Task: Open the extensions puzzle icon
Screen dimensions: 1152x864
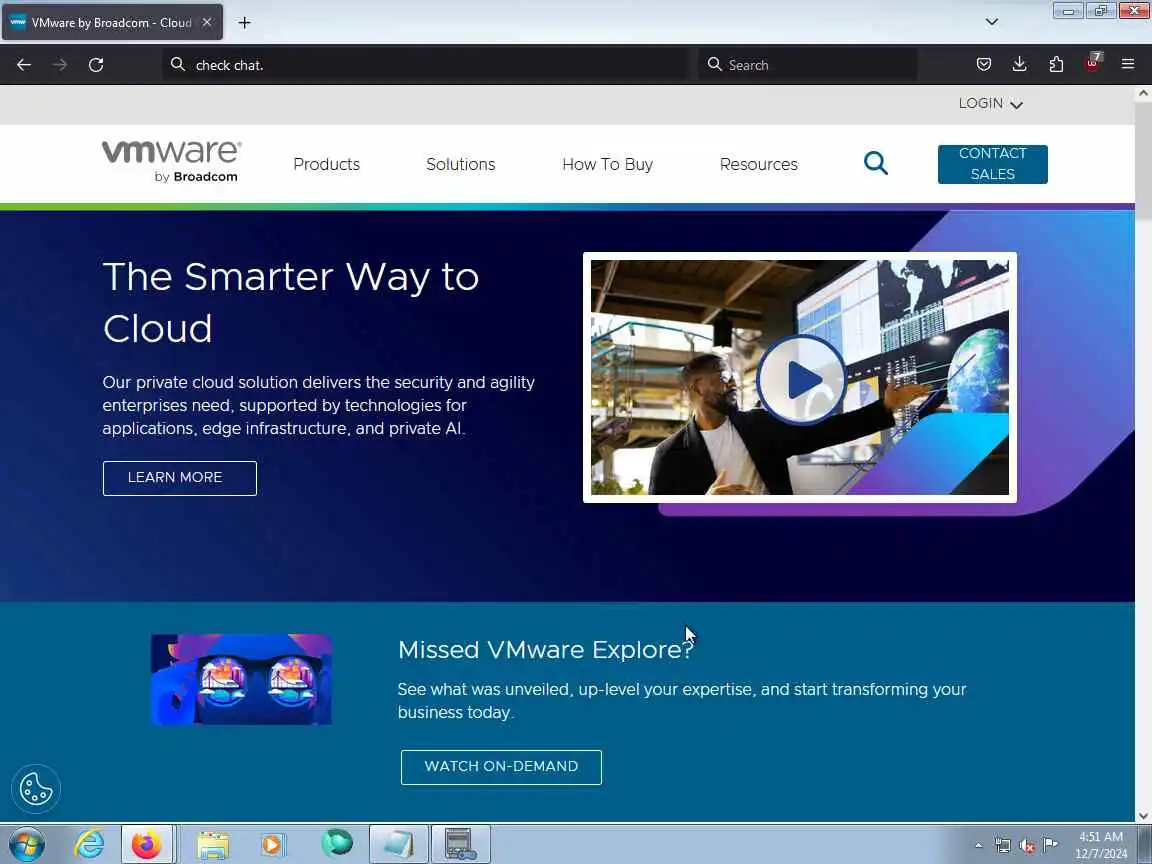Action: click(x=1056, y=65)
